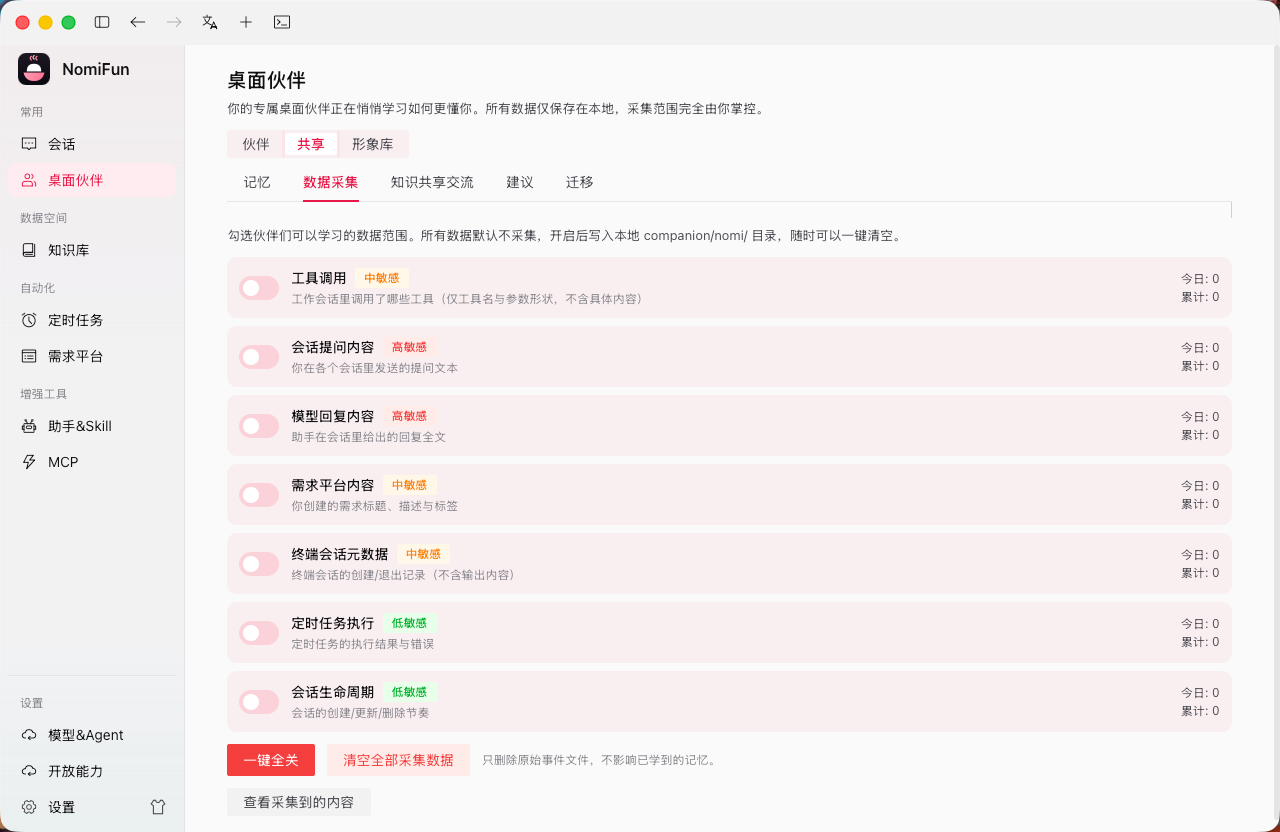The width and height of the screenshot is (1280, 832).
Task: Click the 一键全关 button
Action: pos(271,760)
